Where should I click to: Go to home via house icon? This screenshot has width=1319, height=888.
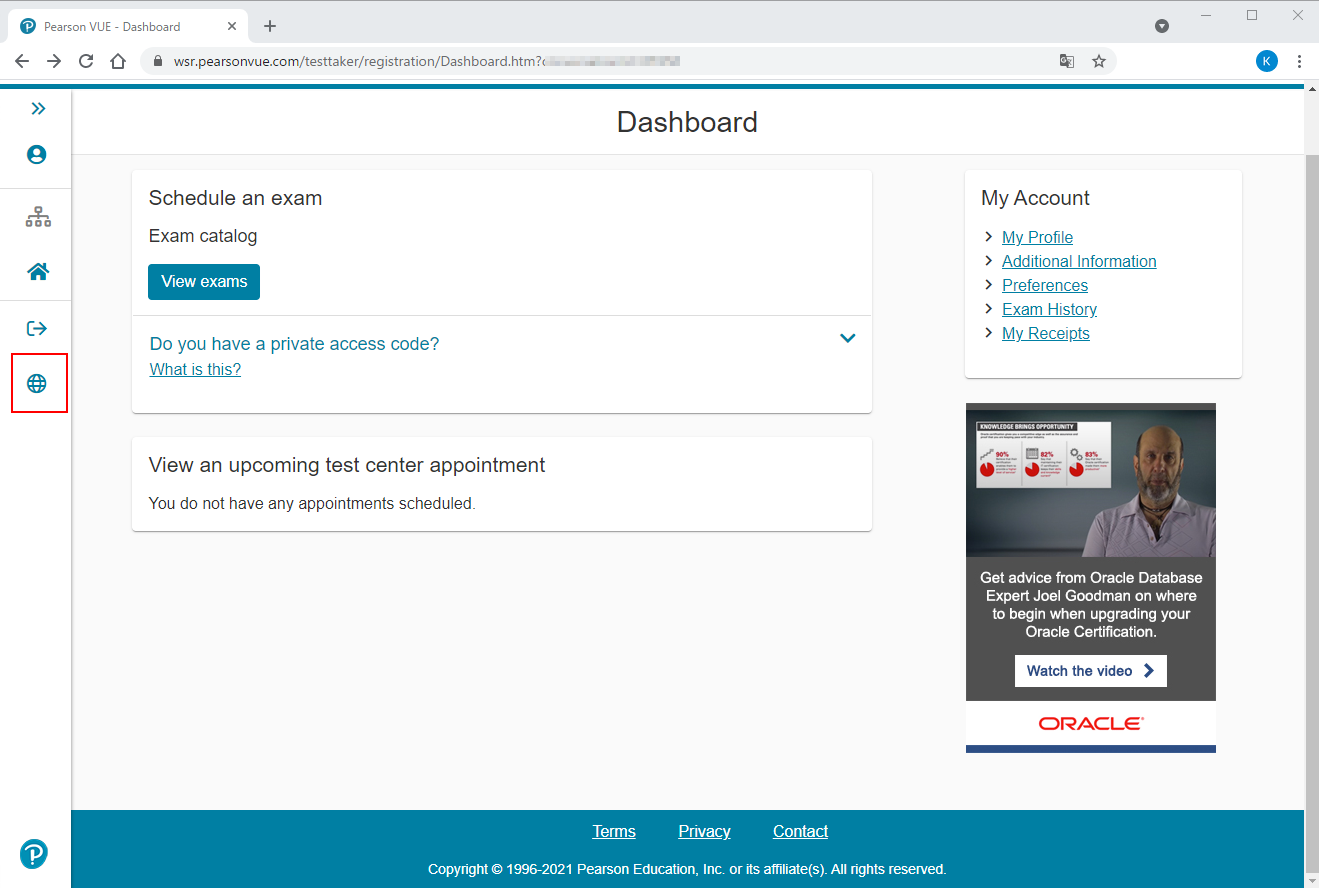tap(38, 271)
